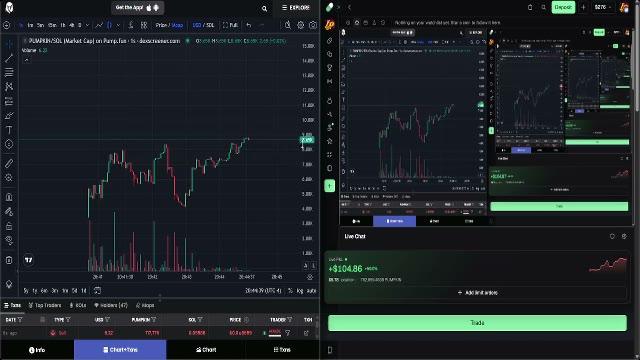Select the trend line drawing tool
The height and width of the screenshot is (360, 640).
(9, 58)
